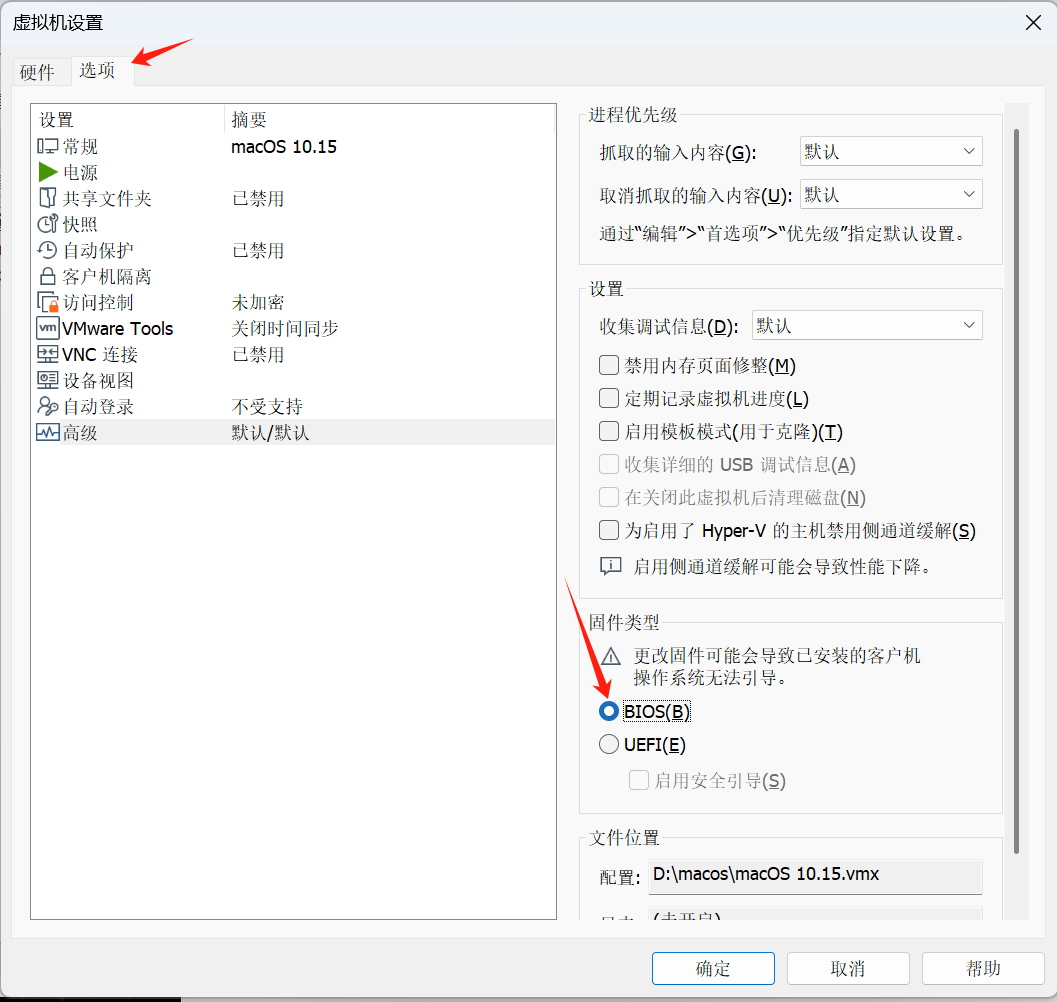Click the green 电源 power icon

[47, 172]
